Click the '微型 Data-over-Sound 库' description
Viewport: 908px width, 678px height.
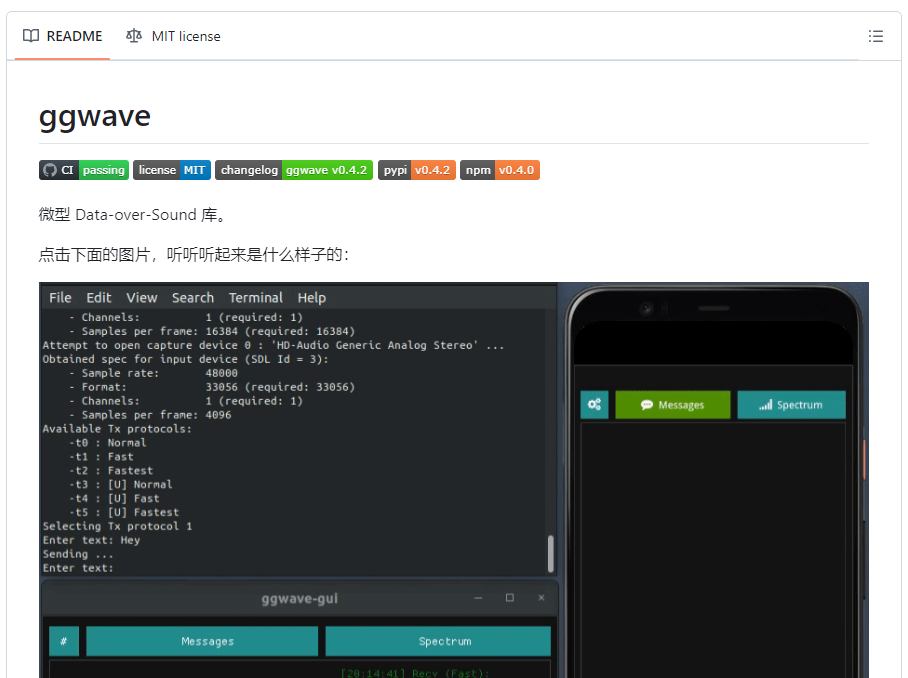pyautogui.click(x=133, y=215)
